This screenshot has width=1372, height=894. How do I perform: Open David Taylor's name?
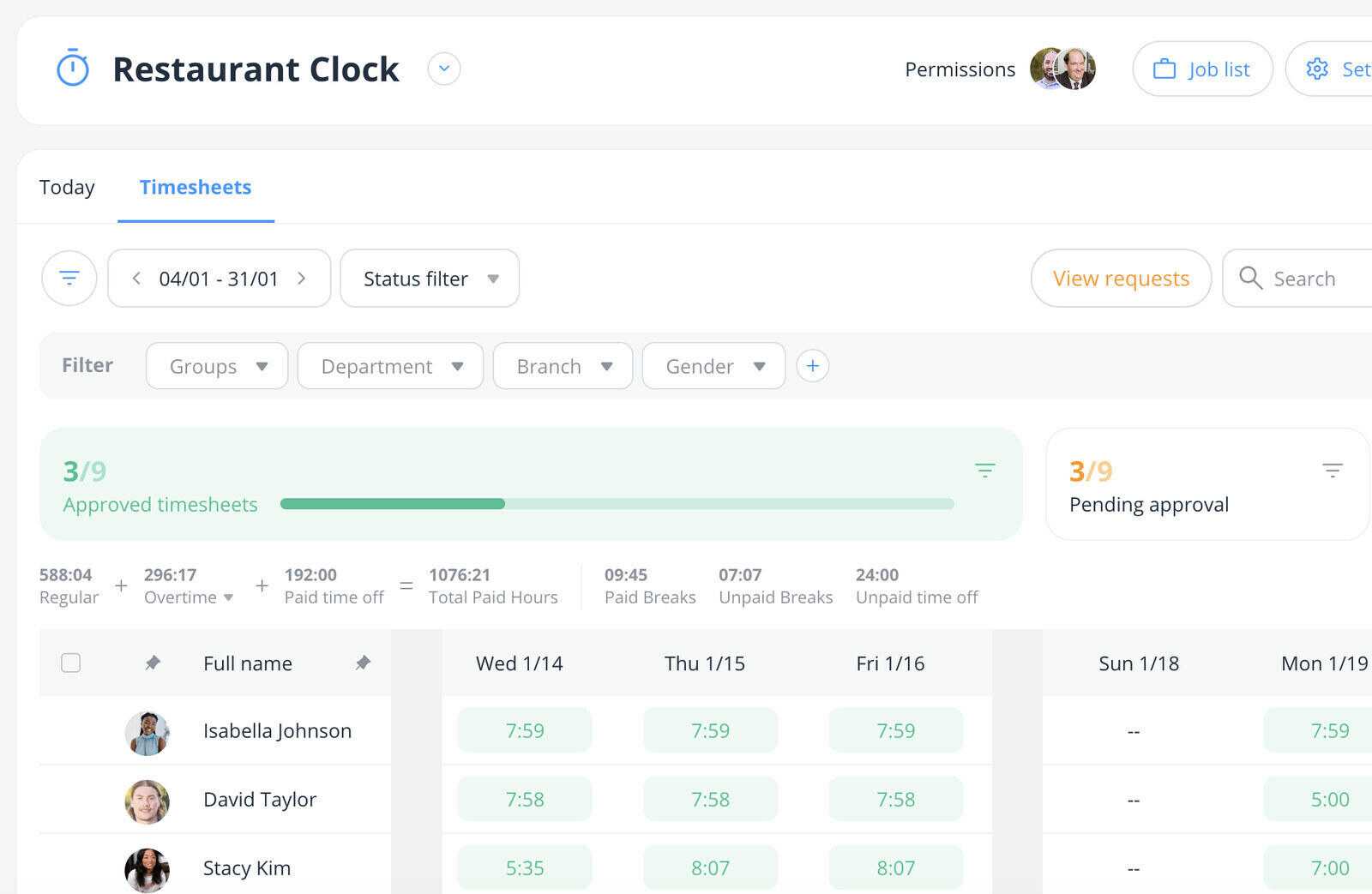260,799
